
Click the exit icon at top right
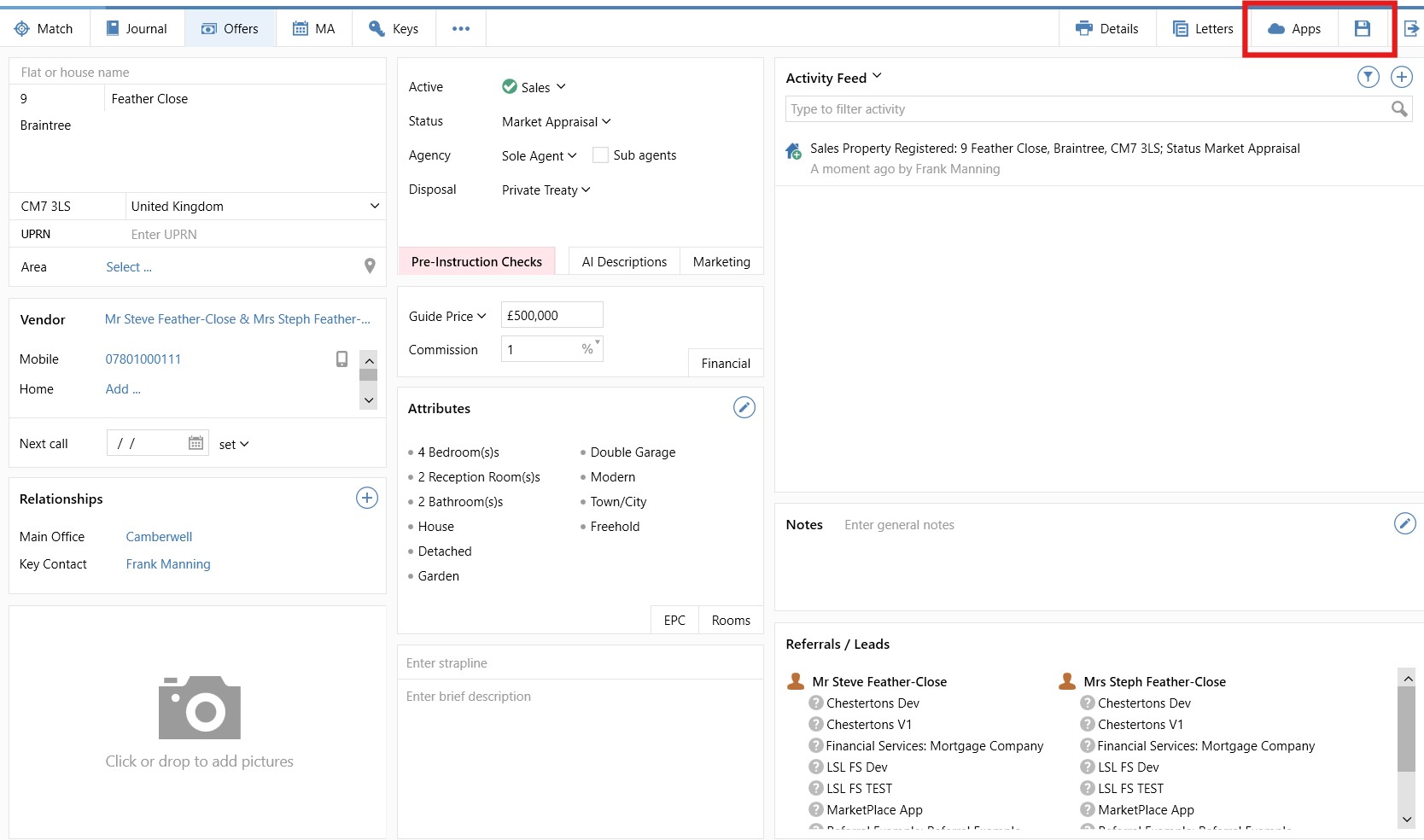(1411, 29)
